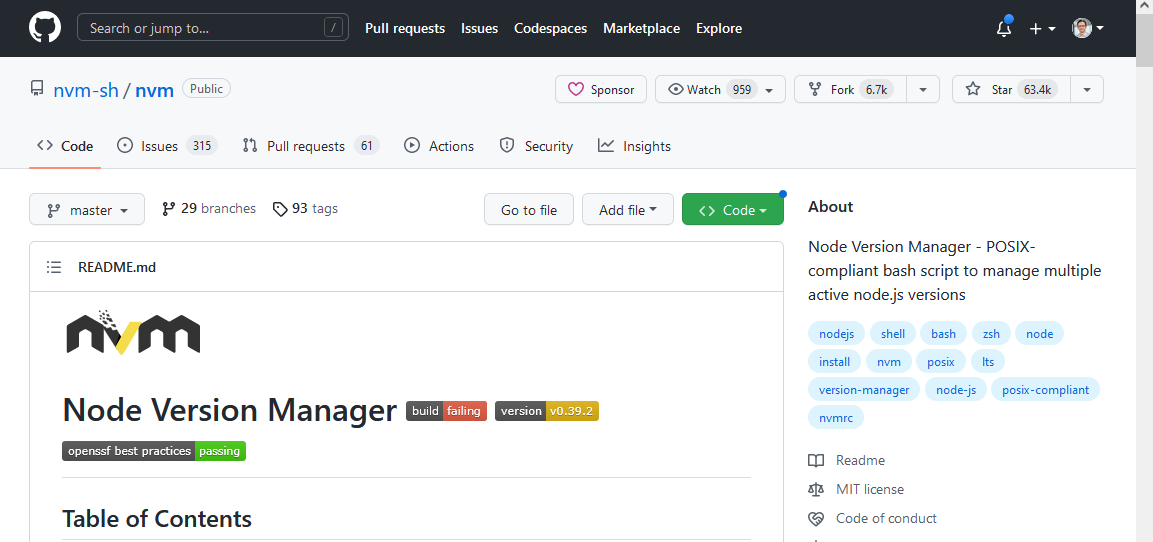Expand the Fork dropdown arrow

point(923,90)
